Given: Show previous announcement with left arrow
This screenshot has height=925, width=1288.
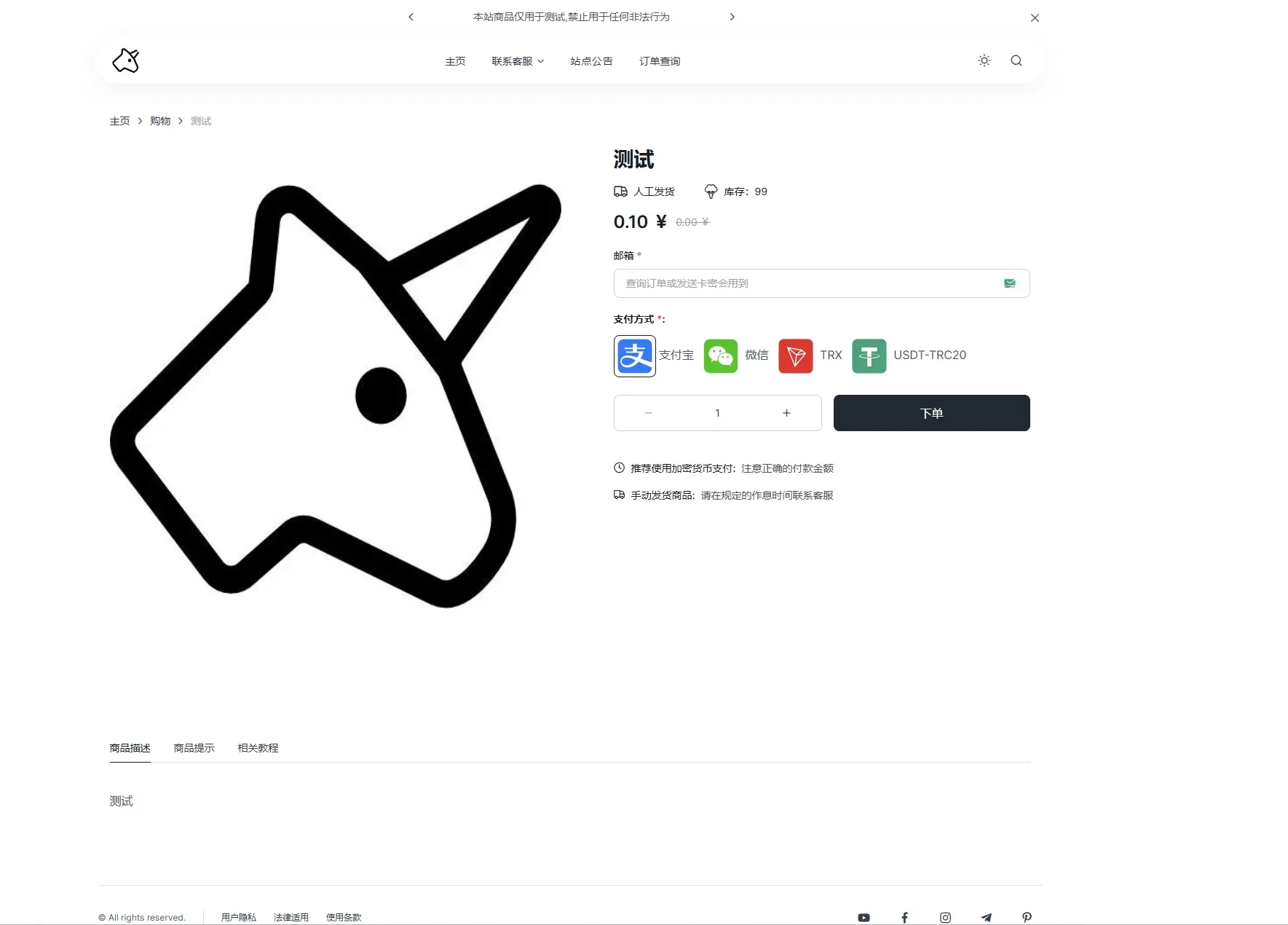Looking at the screenshot, I should [411, 17].
